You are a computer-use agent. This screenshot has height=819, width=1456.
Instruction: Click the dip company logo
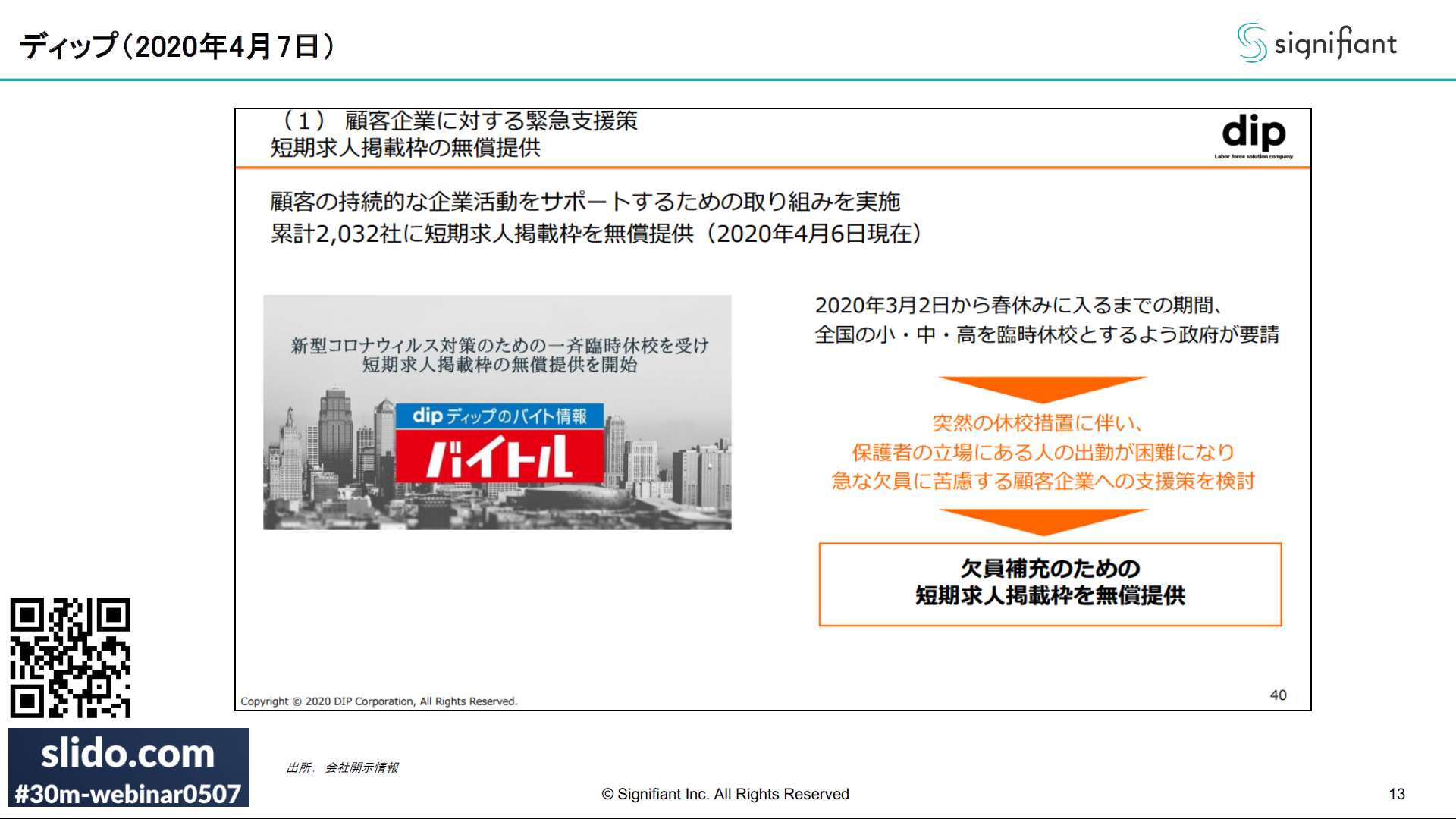(1254, 136)
